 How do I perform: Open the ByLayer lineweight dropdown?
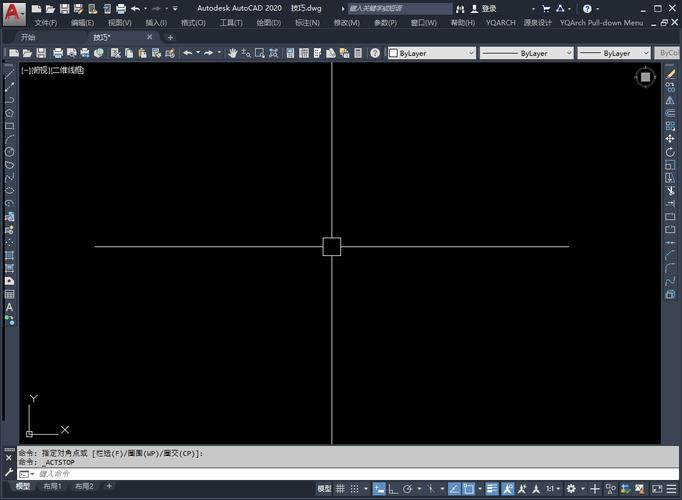[615, 53]
